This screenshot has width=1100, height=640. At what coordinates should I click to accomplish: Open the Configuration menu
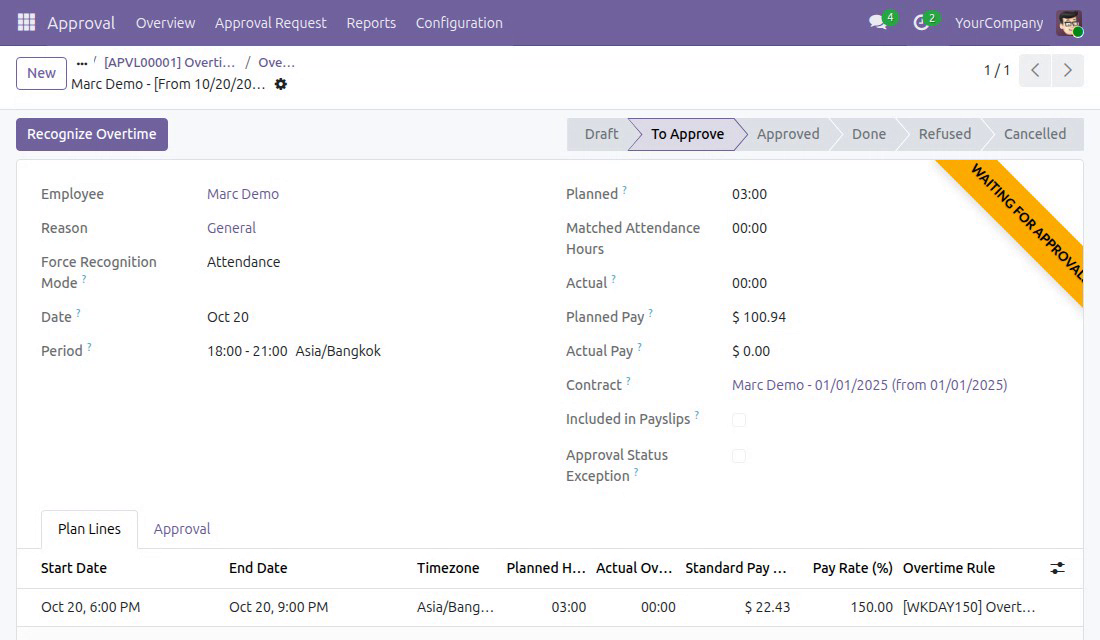coord(459,23)
